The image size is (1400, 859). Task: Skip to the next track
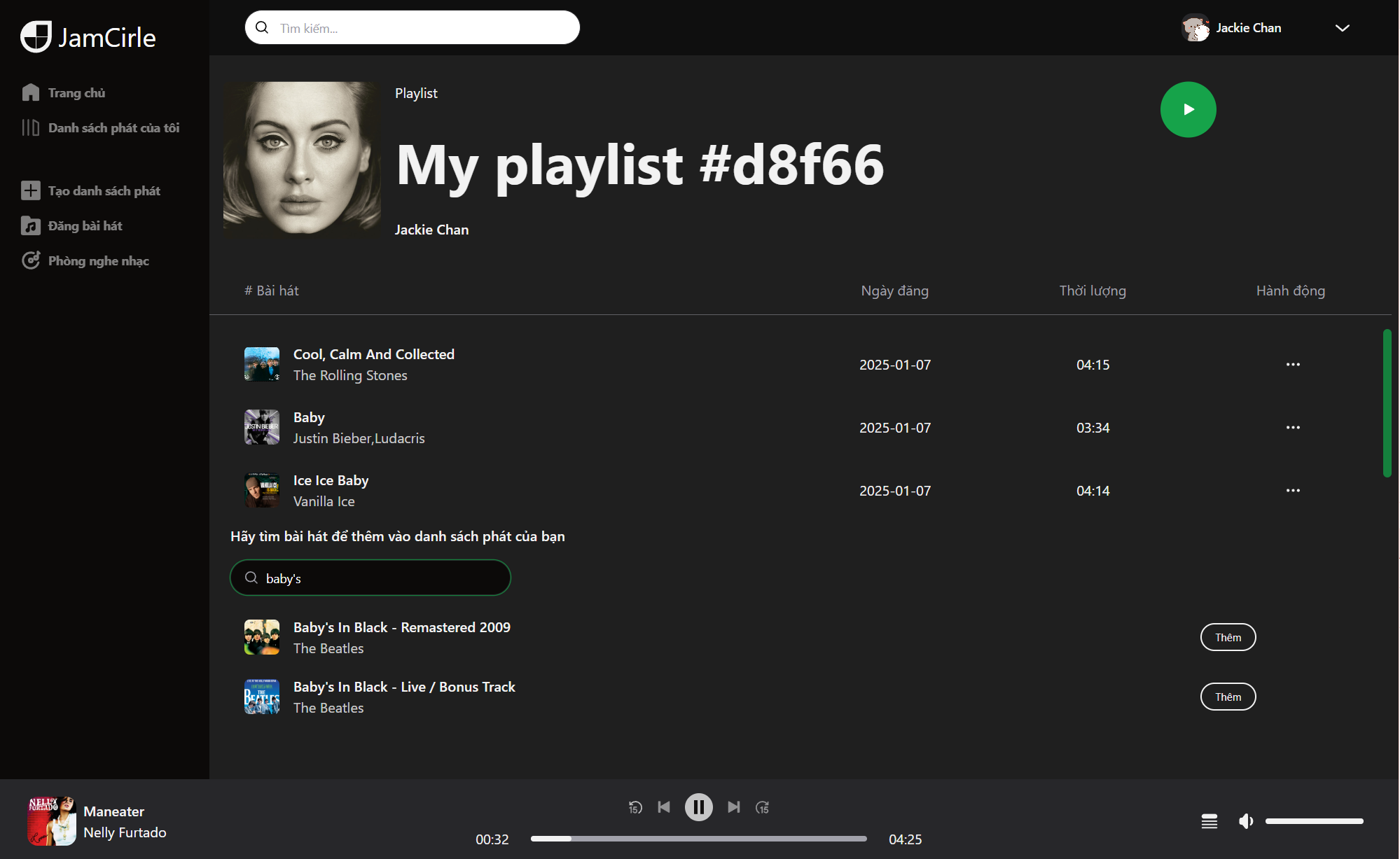[x=733, y=806]
